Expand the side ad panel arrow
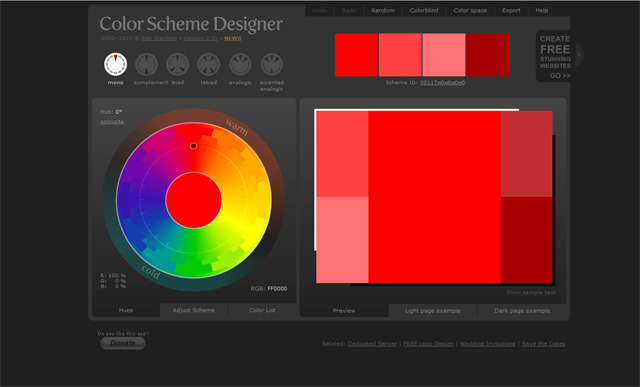Screen dimensions: 640x387 pos(579,54)
